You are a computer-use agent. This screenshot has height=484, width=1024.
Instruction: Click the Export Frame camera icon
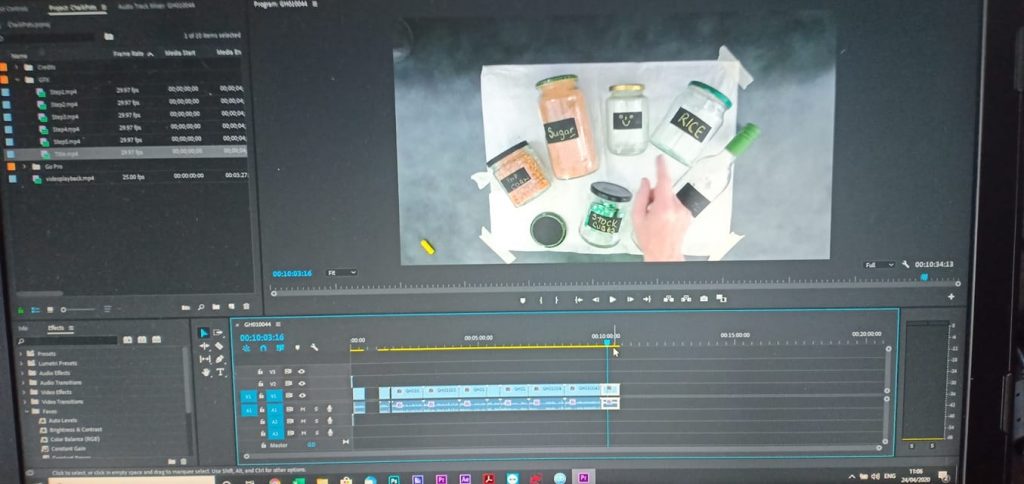(703, 299)
